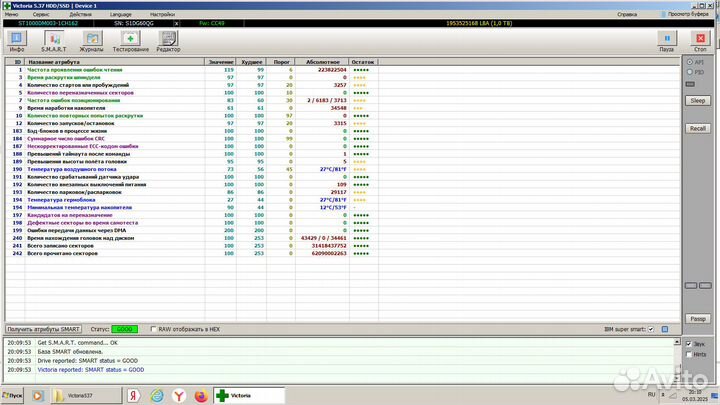The height and width of the screenshot is (405, 720).
Task: Click drive model ST1000DM003-1CH162
Action: [48, 23]
